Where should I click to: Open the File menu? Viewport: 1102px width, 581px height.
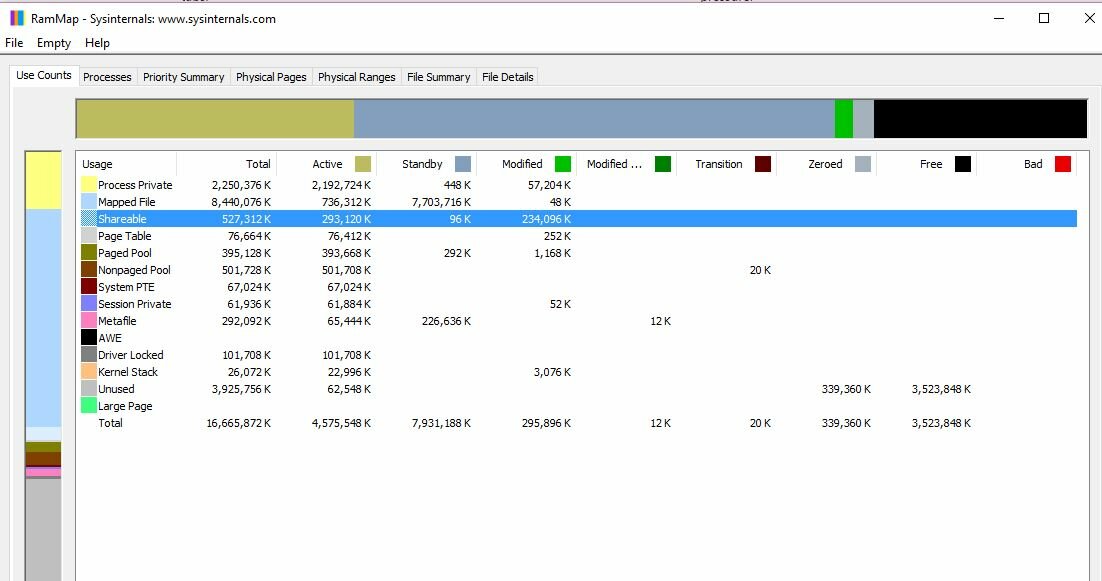click(13, 43)
